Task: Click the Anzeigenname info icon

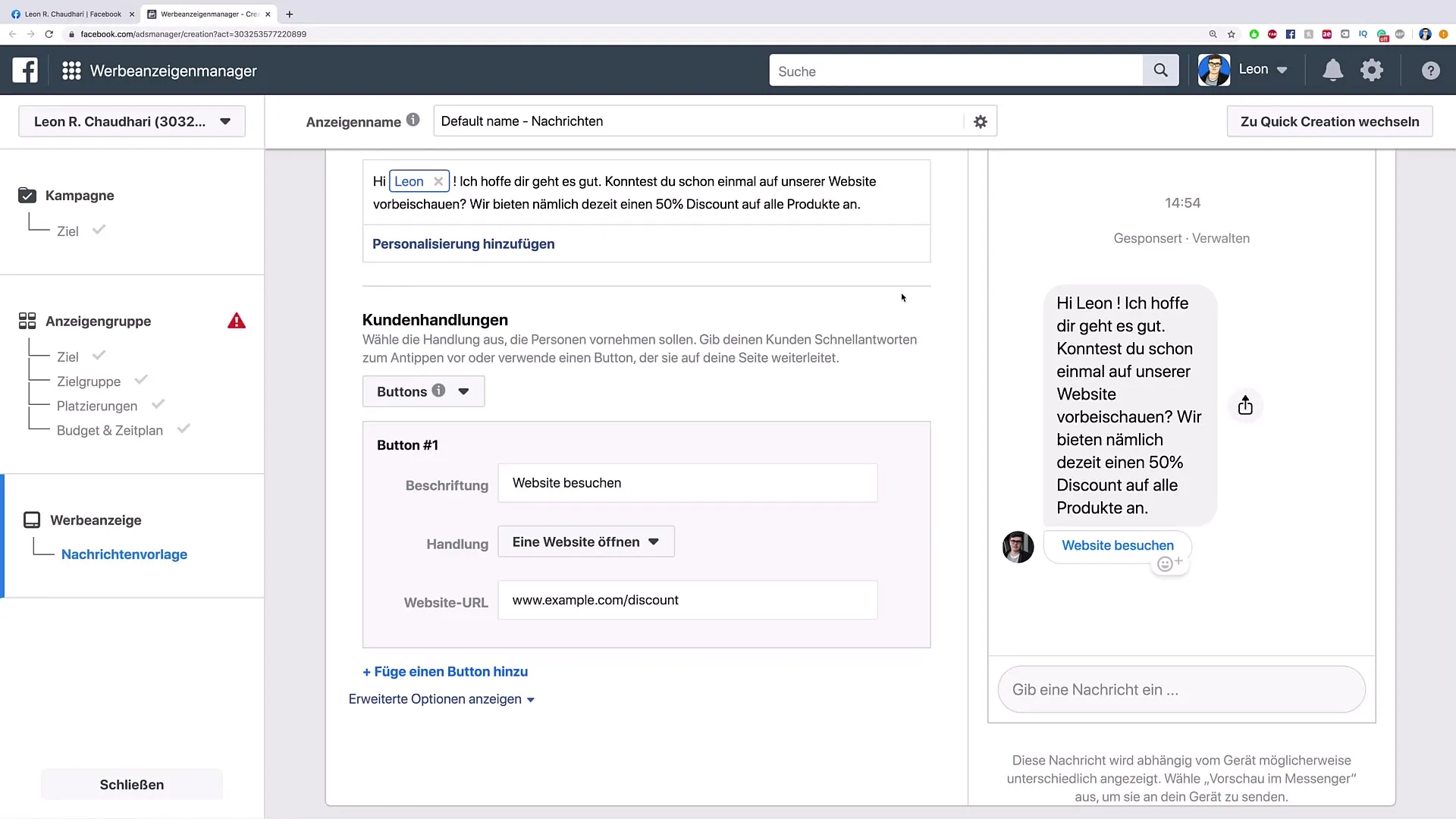Action: click(x=413, y=120)
